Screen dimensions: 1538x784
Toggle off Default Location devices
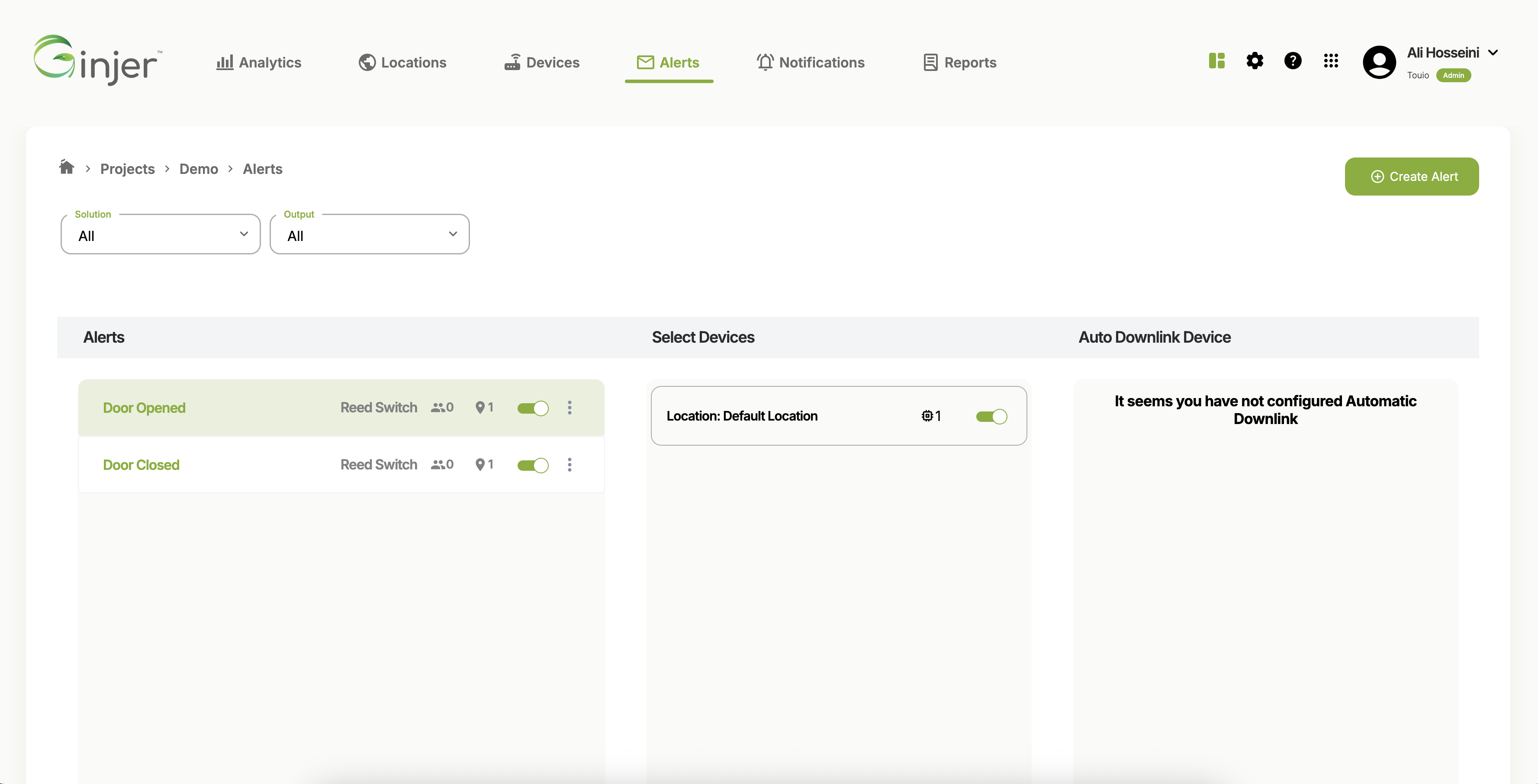(x=991, y=417)
